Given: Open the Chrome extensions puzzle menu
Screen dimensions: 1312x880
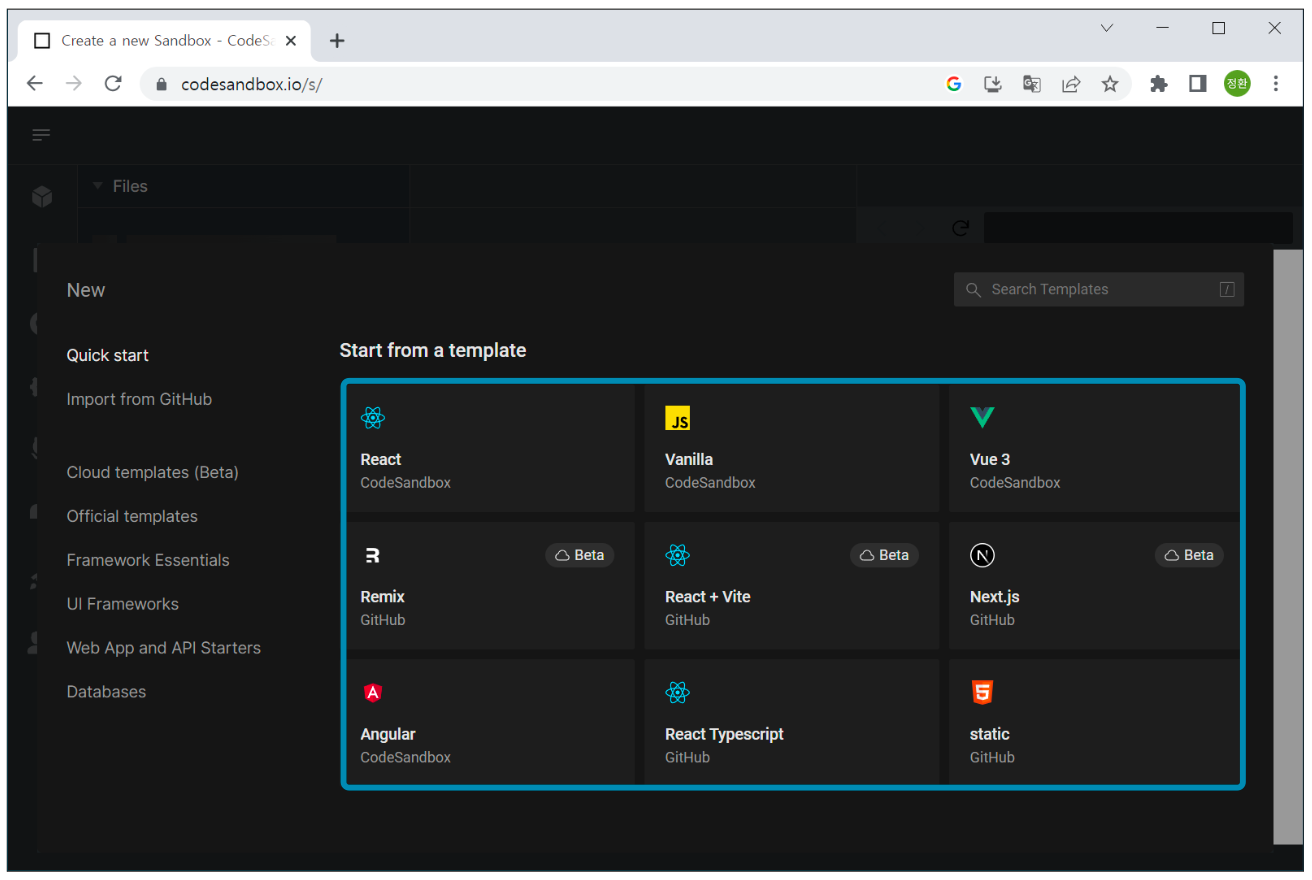Looking at the screenshot, I should tap(1159, 84).
